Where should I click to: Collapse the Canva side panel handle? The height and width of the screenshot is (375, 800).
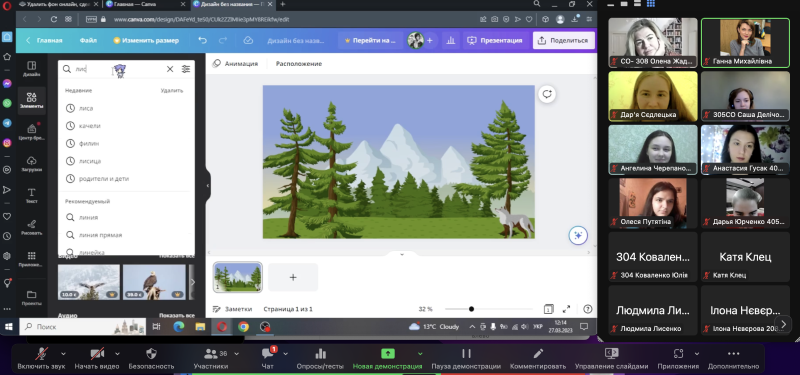click(208, 186)
